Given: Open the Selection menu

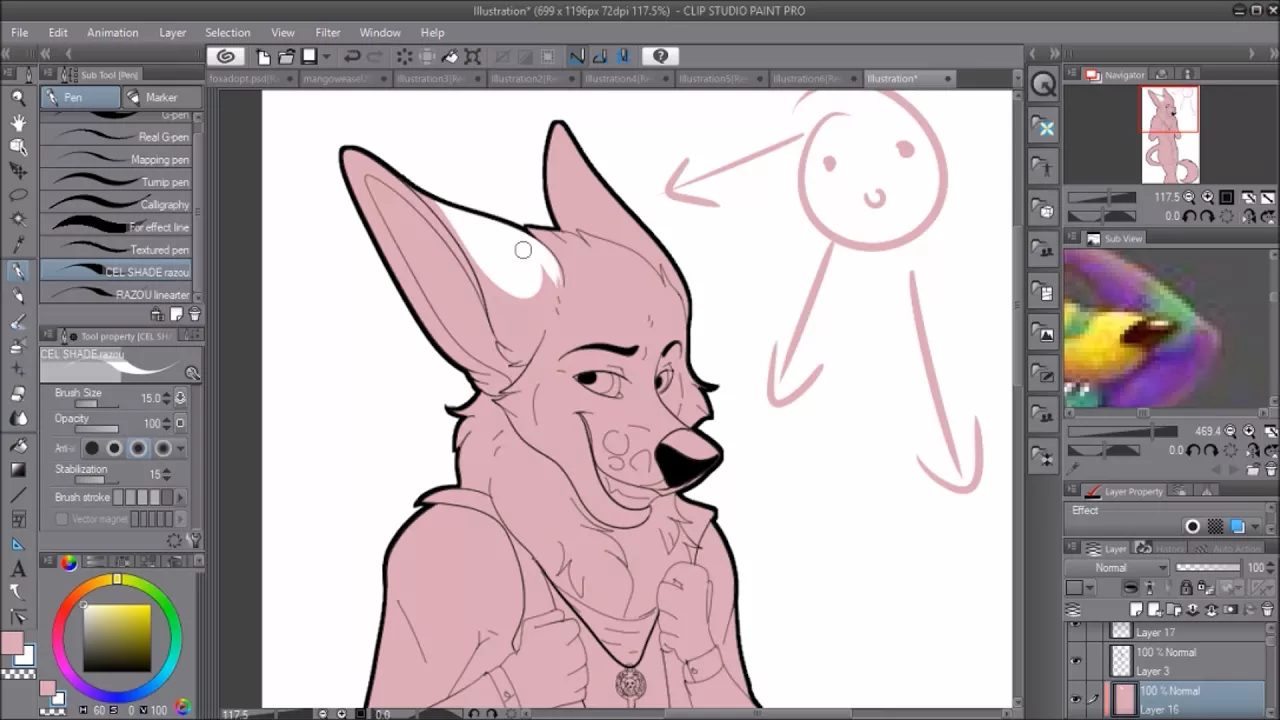Looking at the screenshot, I should click(x=228, y=33).
